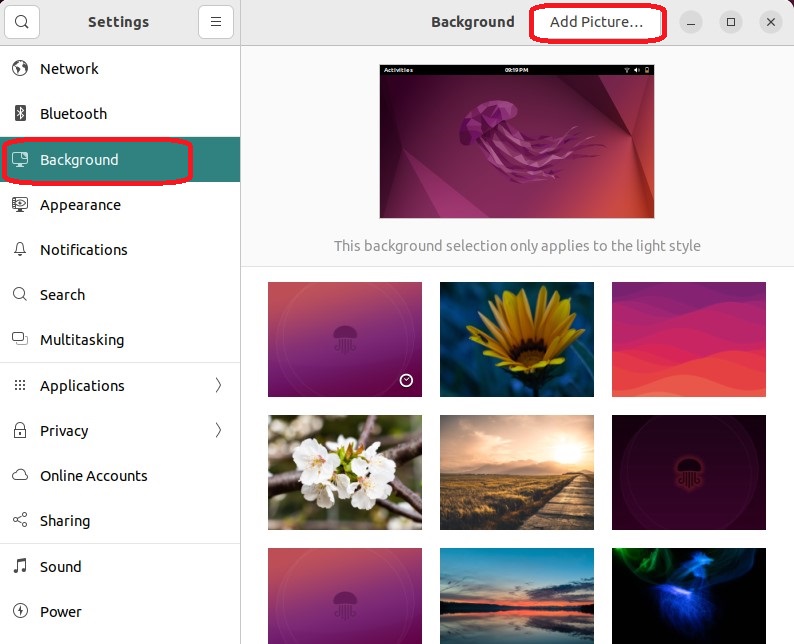Expand the Applications submenu chevron
This screenshot has height=644, width=794.
(x=218, y=386)
